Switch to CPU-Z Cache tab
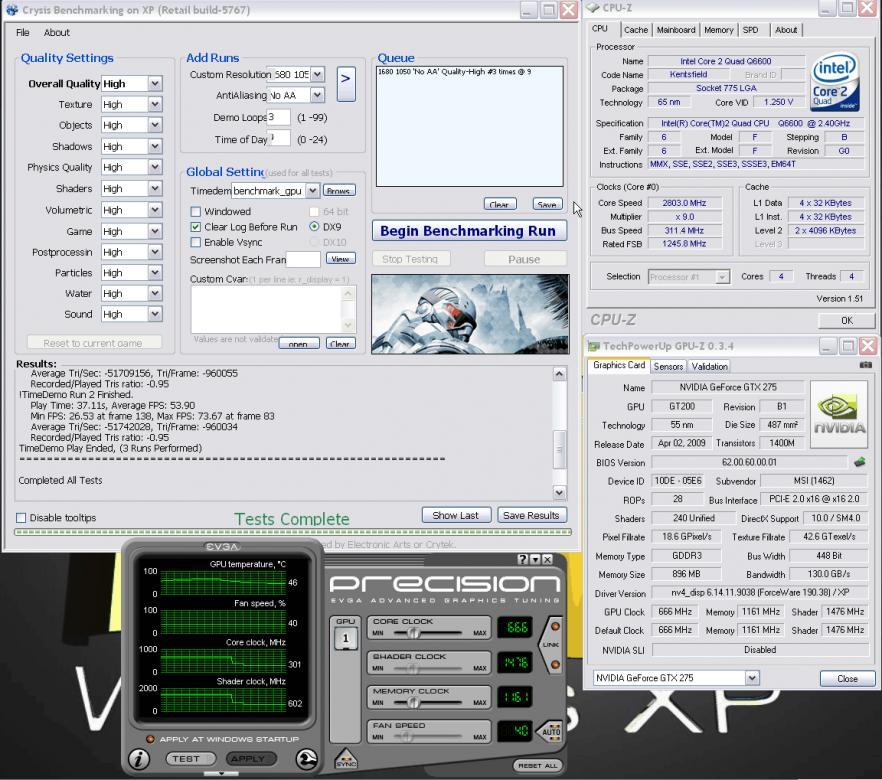 coord(636,30)
